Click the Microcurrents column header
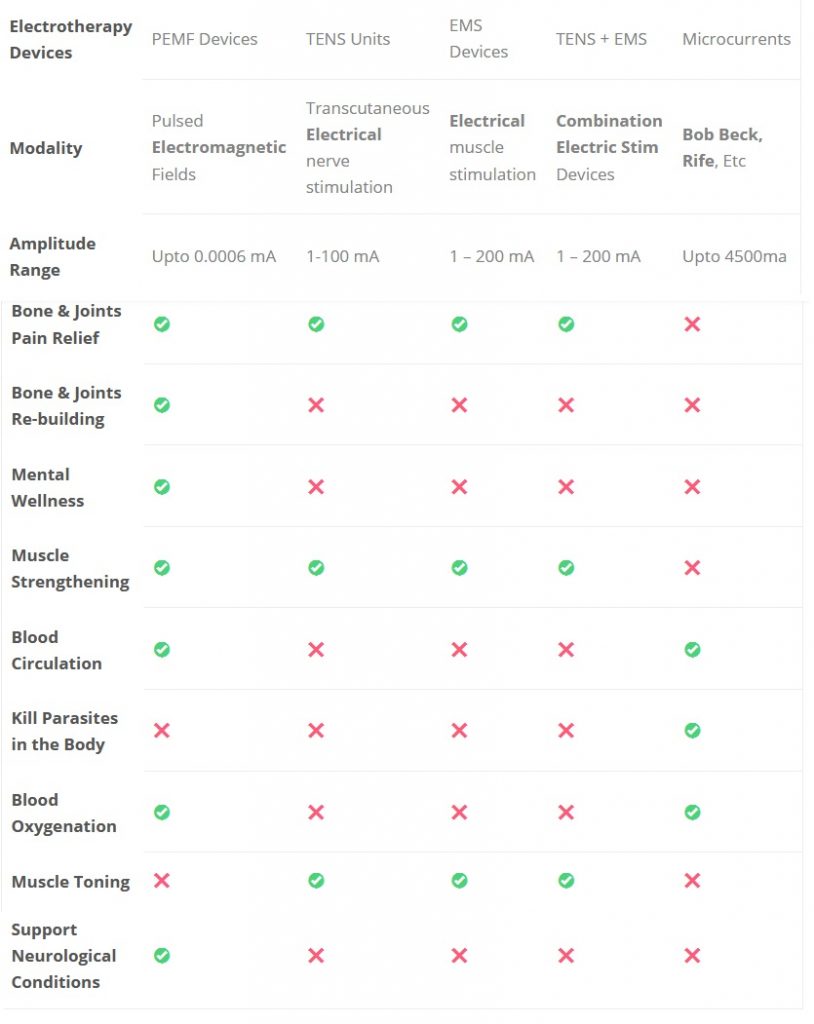The height and width of the screenshot is (1024, 814). [x=736, y=39]
